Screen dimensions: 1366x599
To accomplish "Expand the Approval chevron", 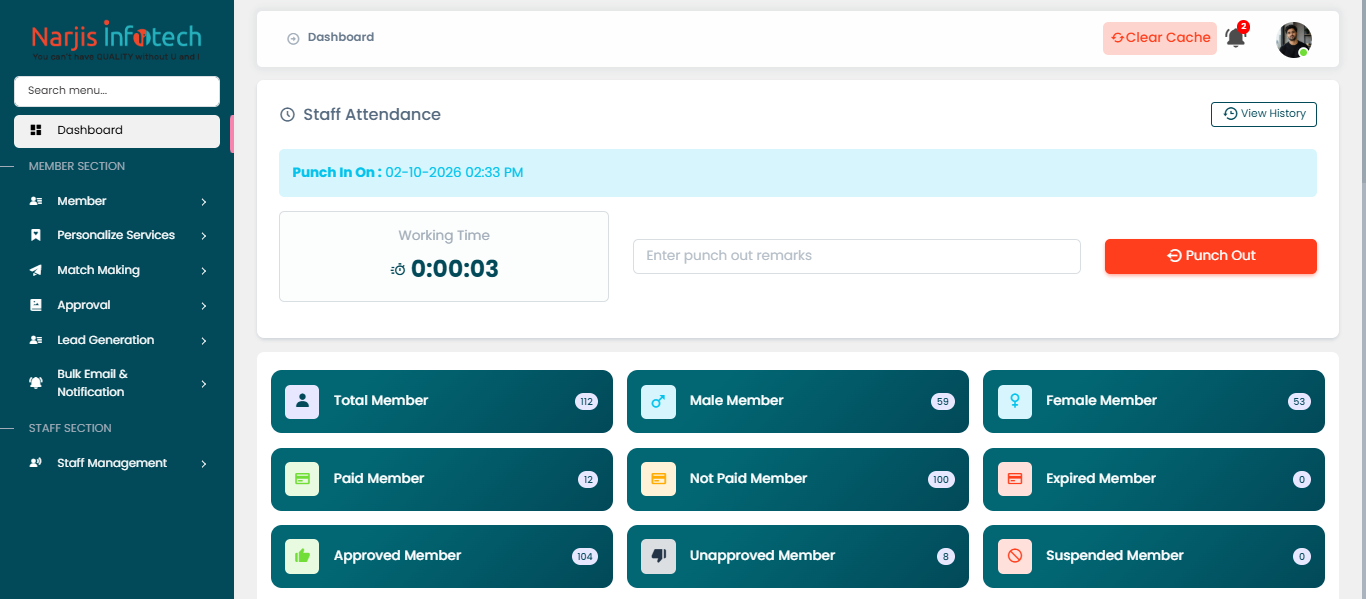I will [x=204, y=306].
